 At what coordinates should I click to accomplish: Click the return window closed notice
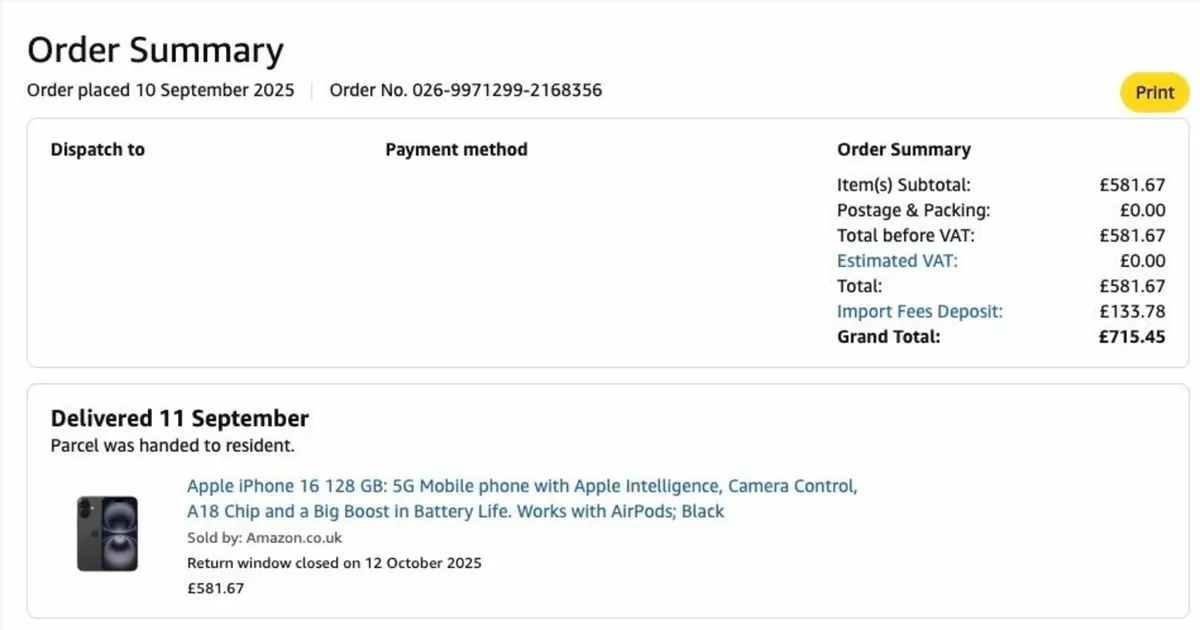pos(333,563)
